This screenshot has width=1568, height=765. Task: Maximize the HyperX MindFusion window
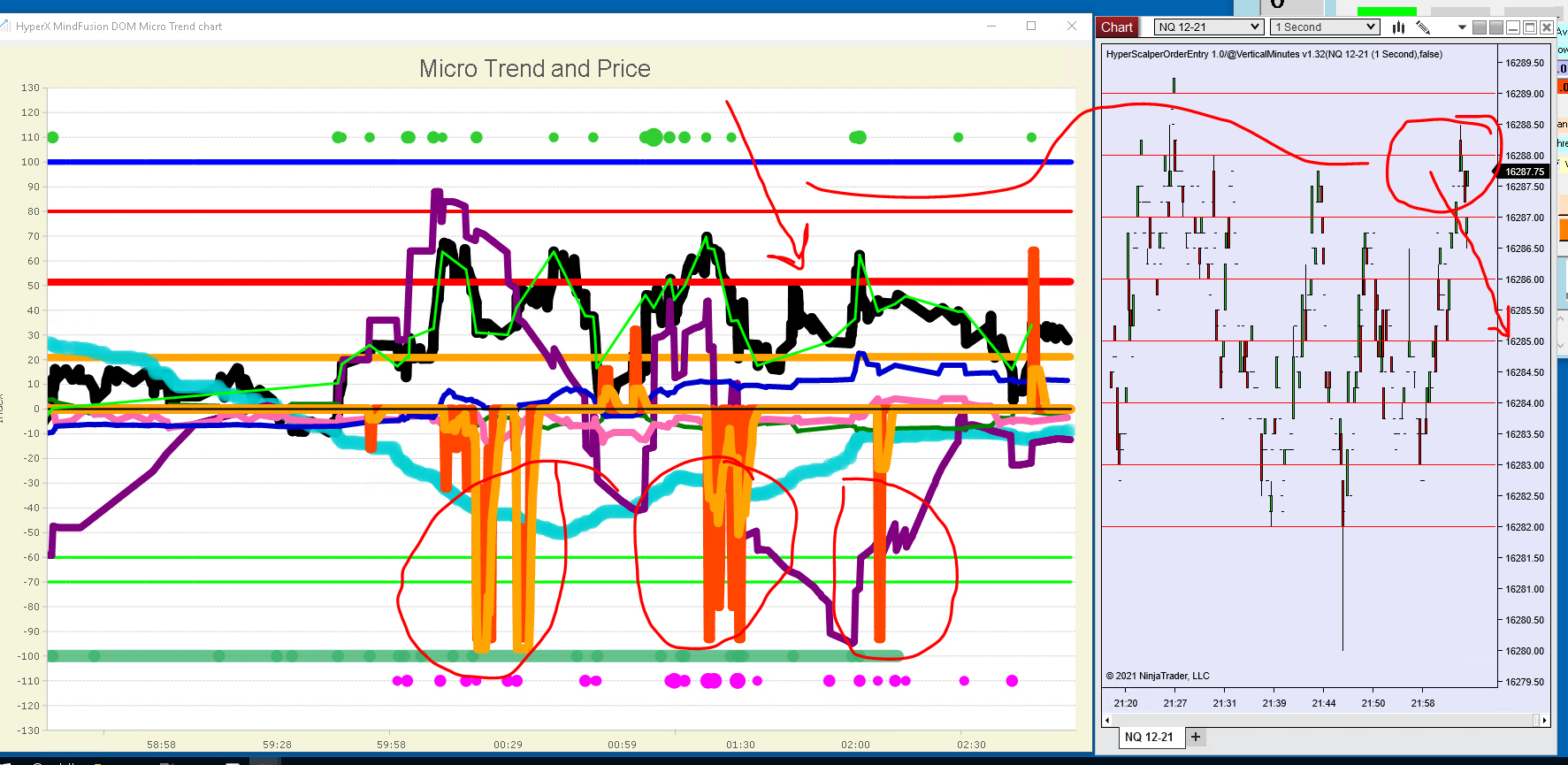coord(1031,26)
